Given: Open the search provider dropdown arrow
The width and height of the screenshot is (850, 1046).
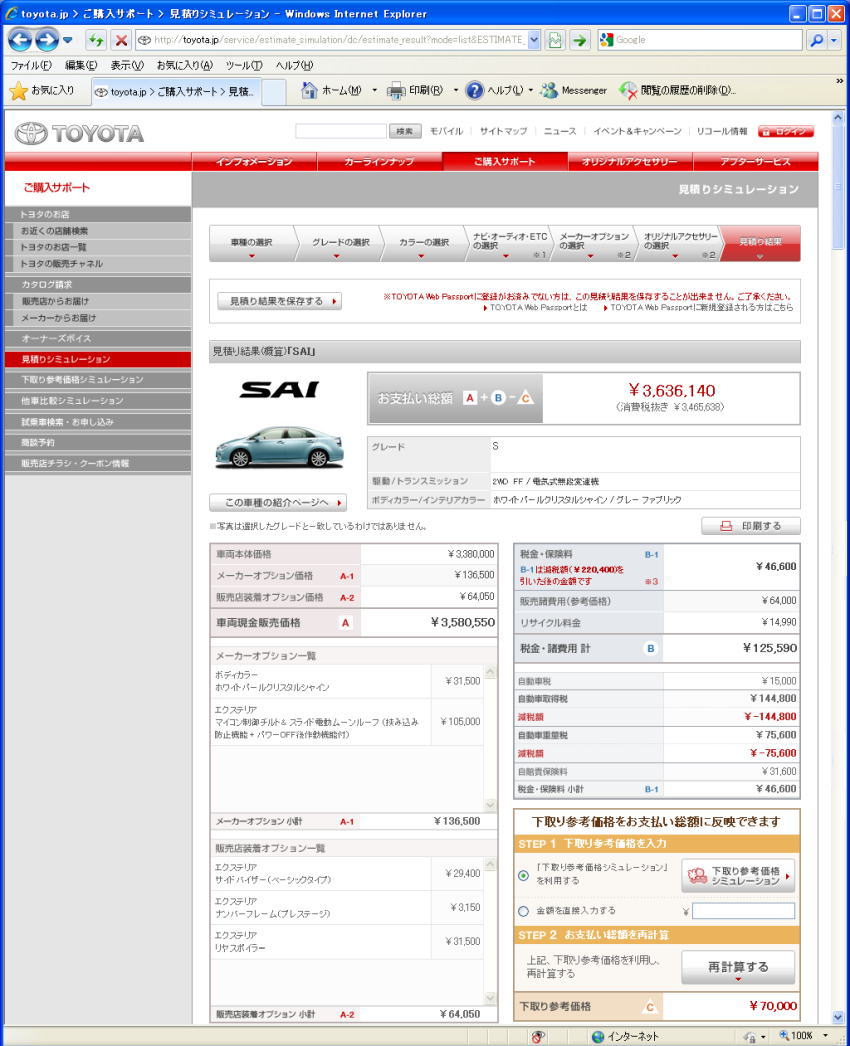Looking at the screenshot, I should coord(834,40).
